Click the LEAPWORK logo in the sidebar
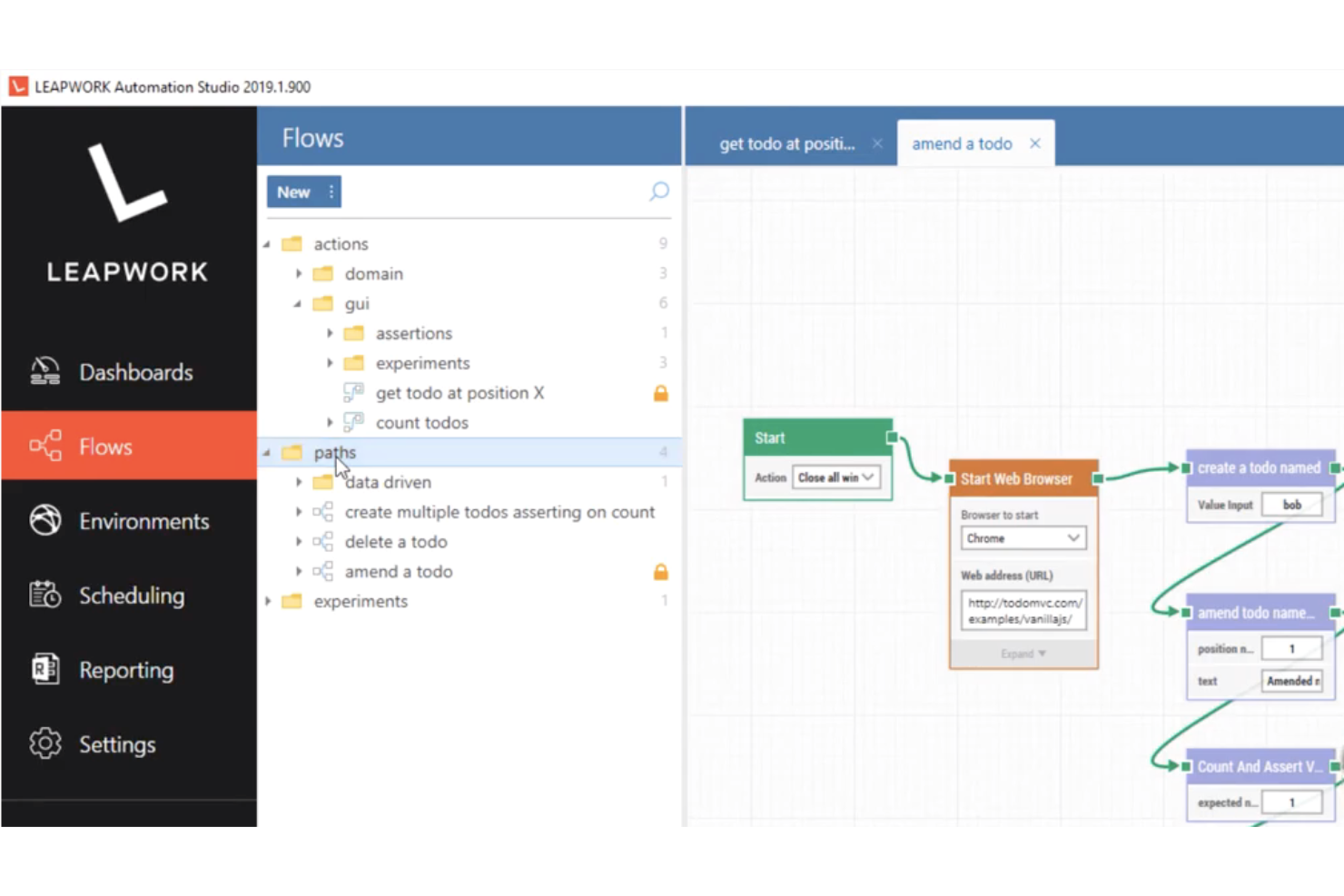 point(127,214)
